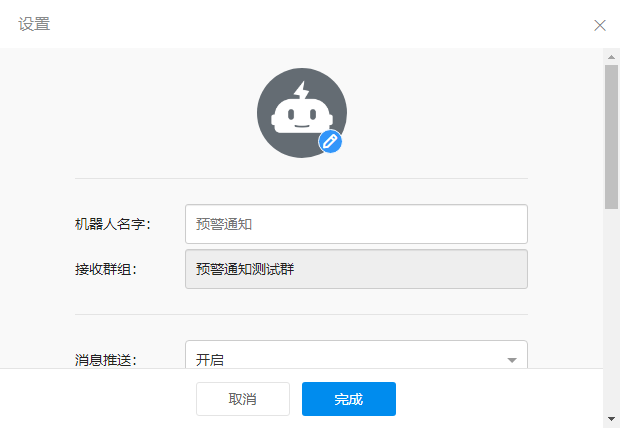
Task: Click the scrollbar down arrow
Action: 611,418
